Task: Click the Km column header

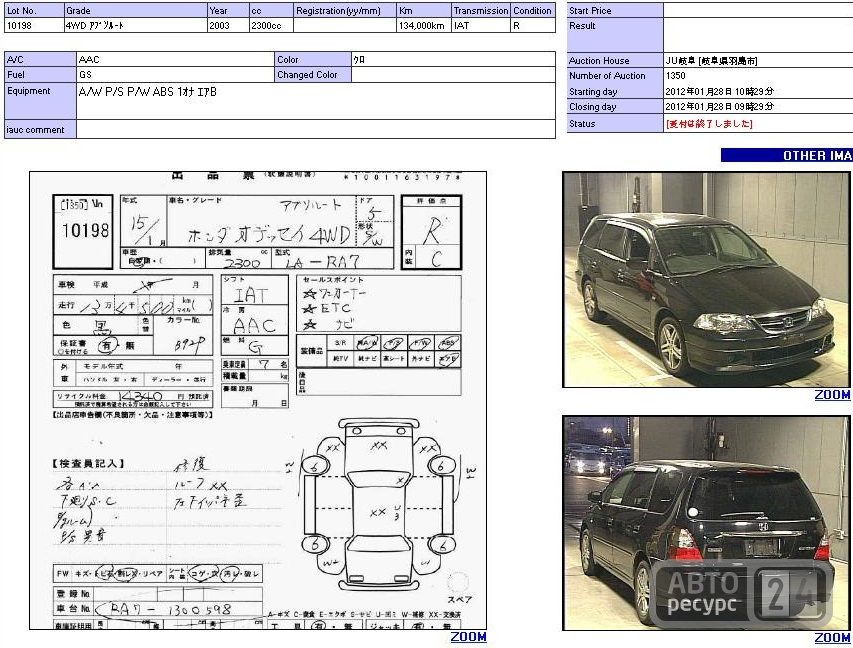Action: click(x=405, y=10)
